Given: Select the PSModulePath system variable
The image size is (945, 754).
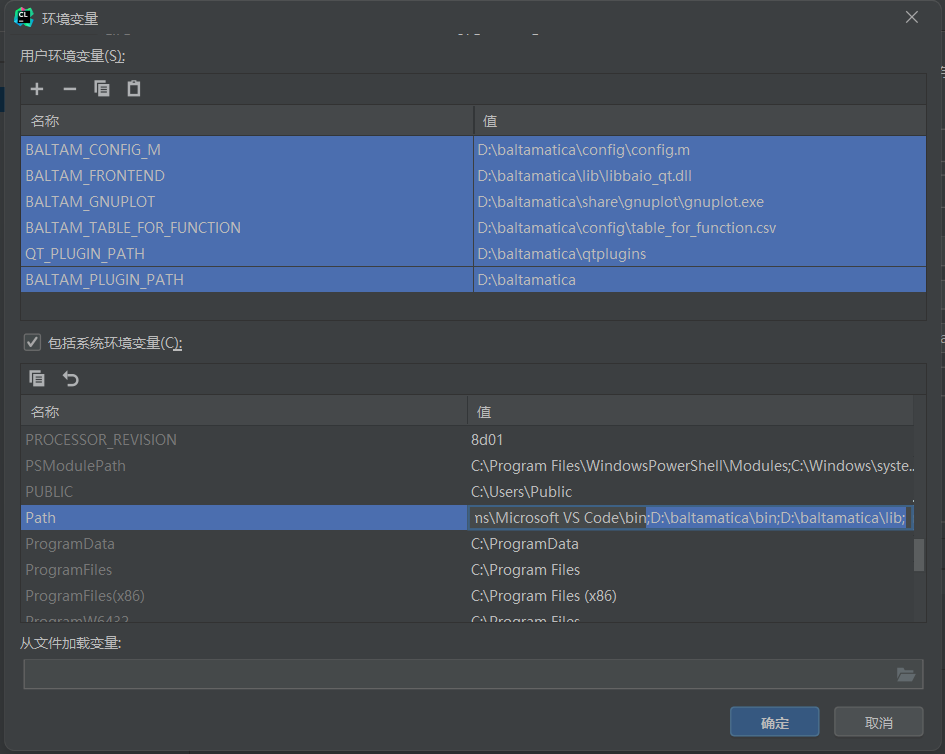Looking at the screenshot, I should pyautogui.click(x=76, y=466).
